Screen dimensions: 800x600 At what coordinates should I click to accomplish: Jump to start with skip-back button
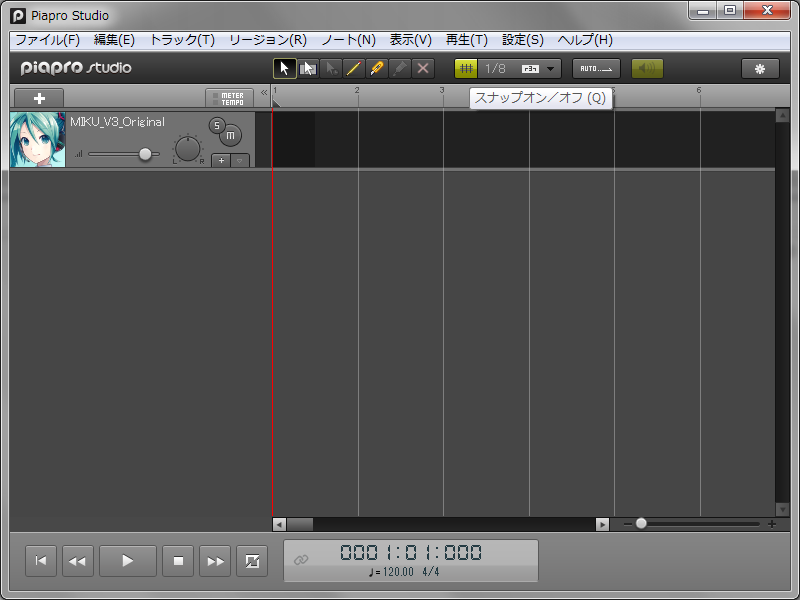click(41, 561)
